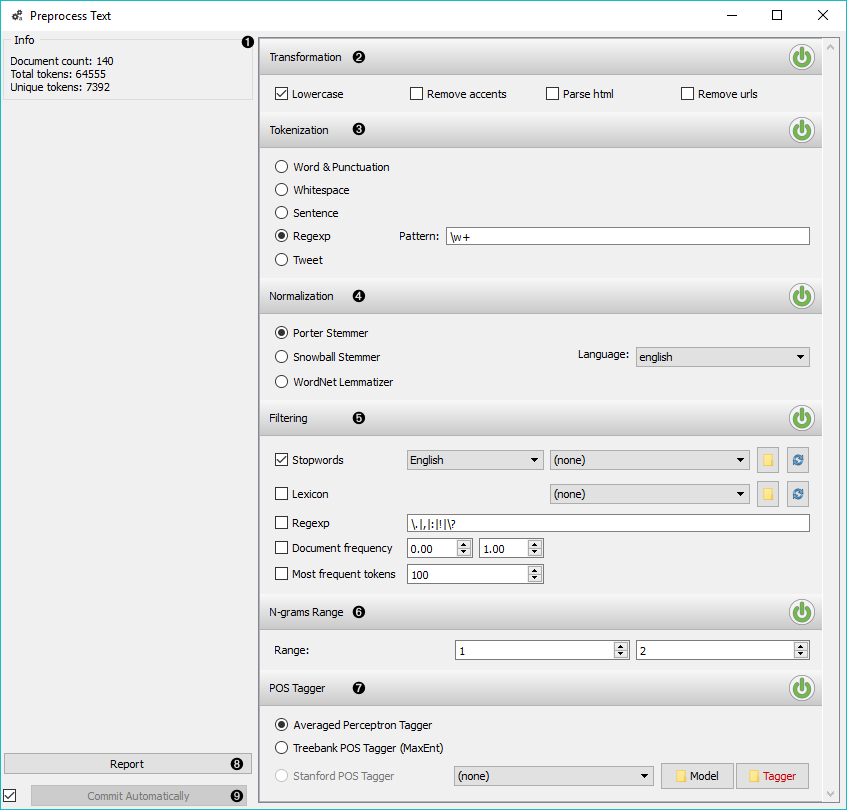Enable the Remove urls checkbox
This screenshot has width=847, height=810.
coord(687,94)
